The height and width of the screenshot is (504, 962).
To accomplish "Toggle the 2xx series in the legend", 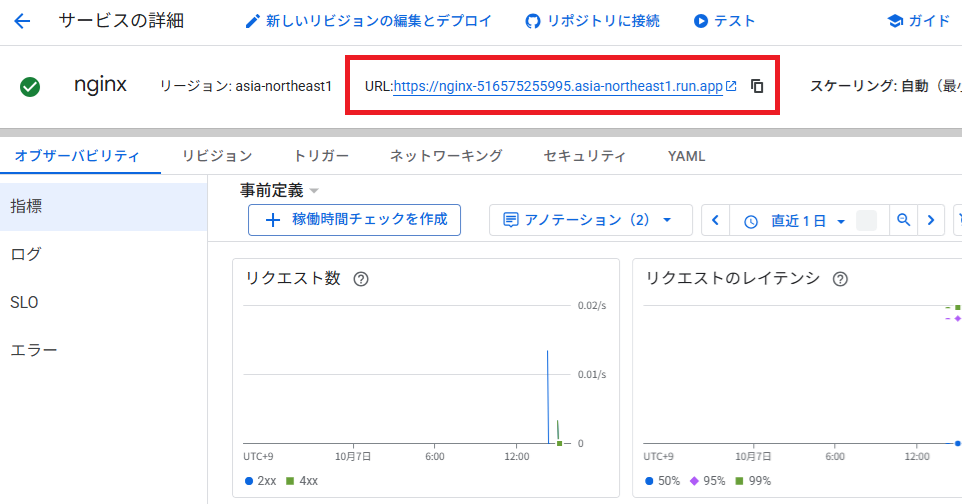I will coord(260,481).
